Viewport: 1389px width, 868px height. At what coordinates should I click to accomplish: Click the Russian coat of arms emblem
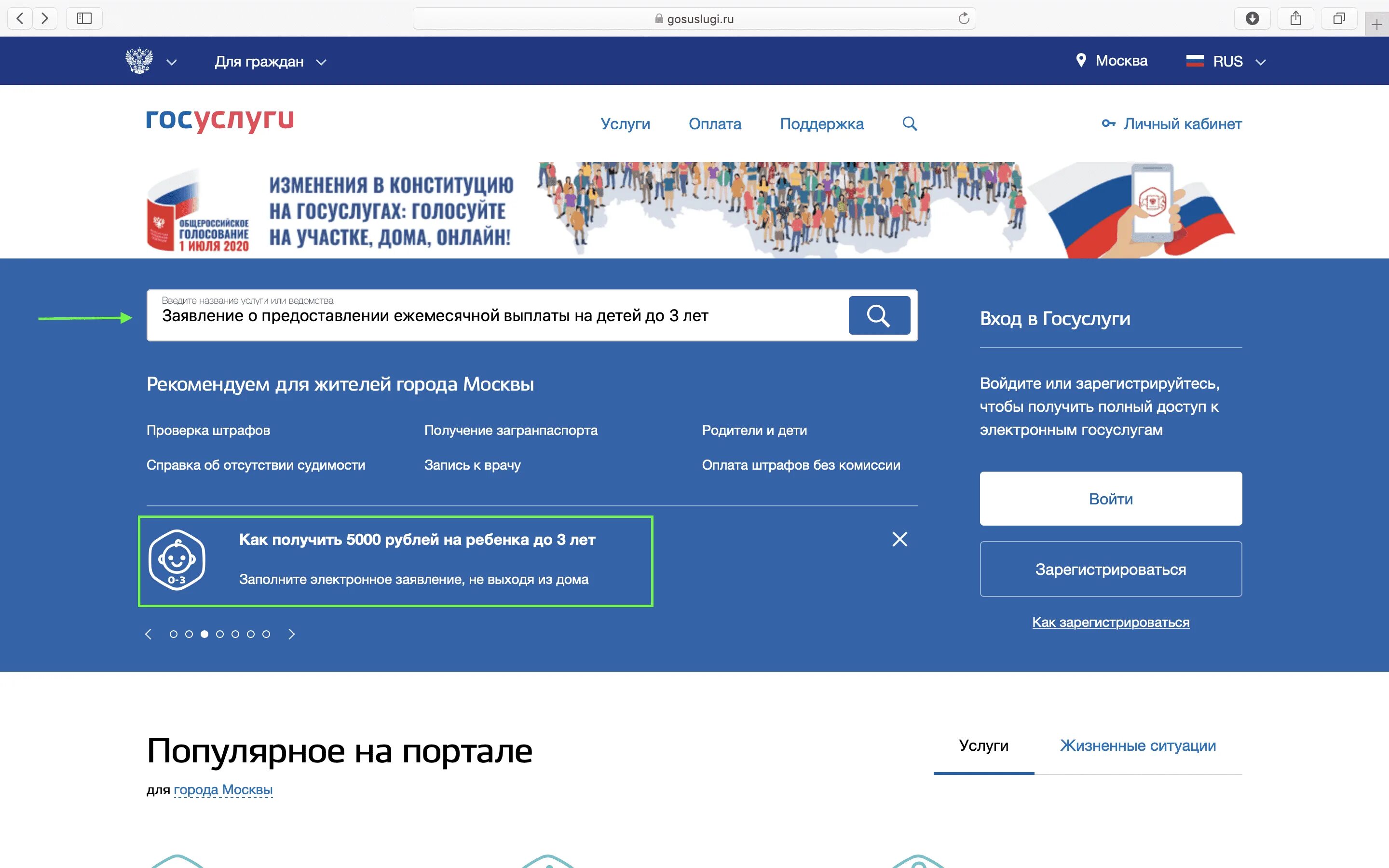[x=139, y=61]
